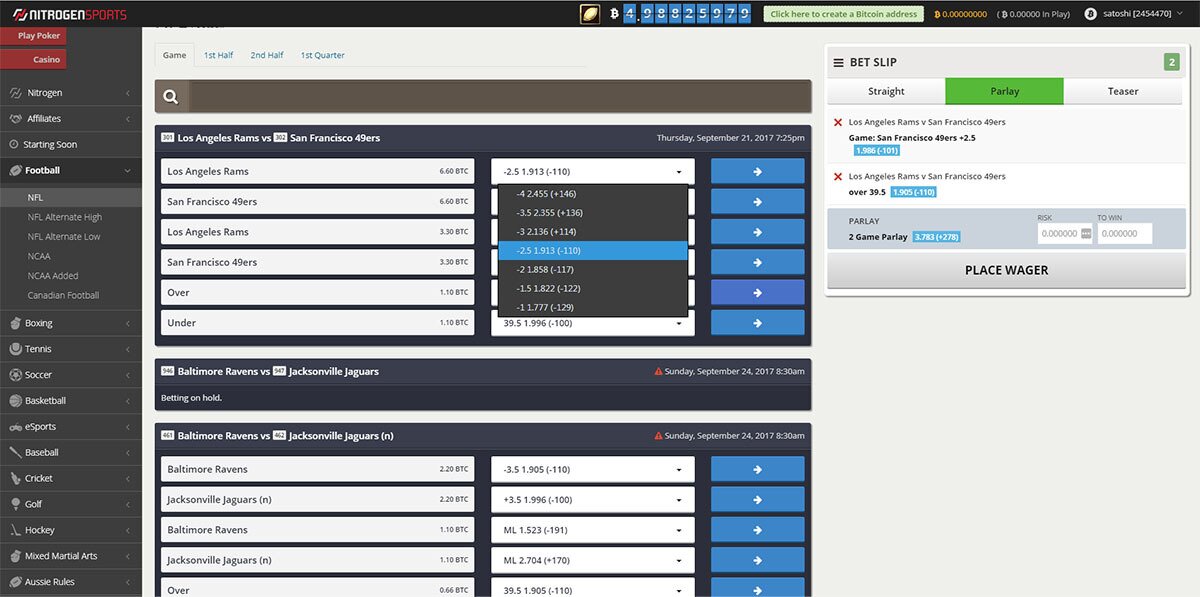Screen dimensions: 1200x597
Task: Choose the -1 1.777 (-129) option
Action: click(593, 307)
